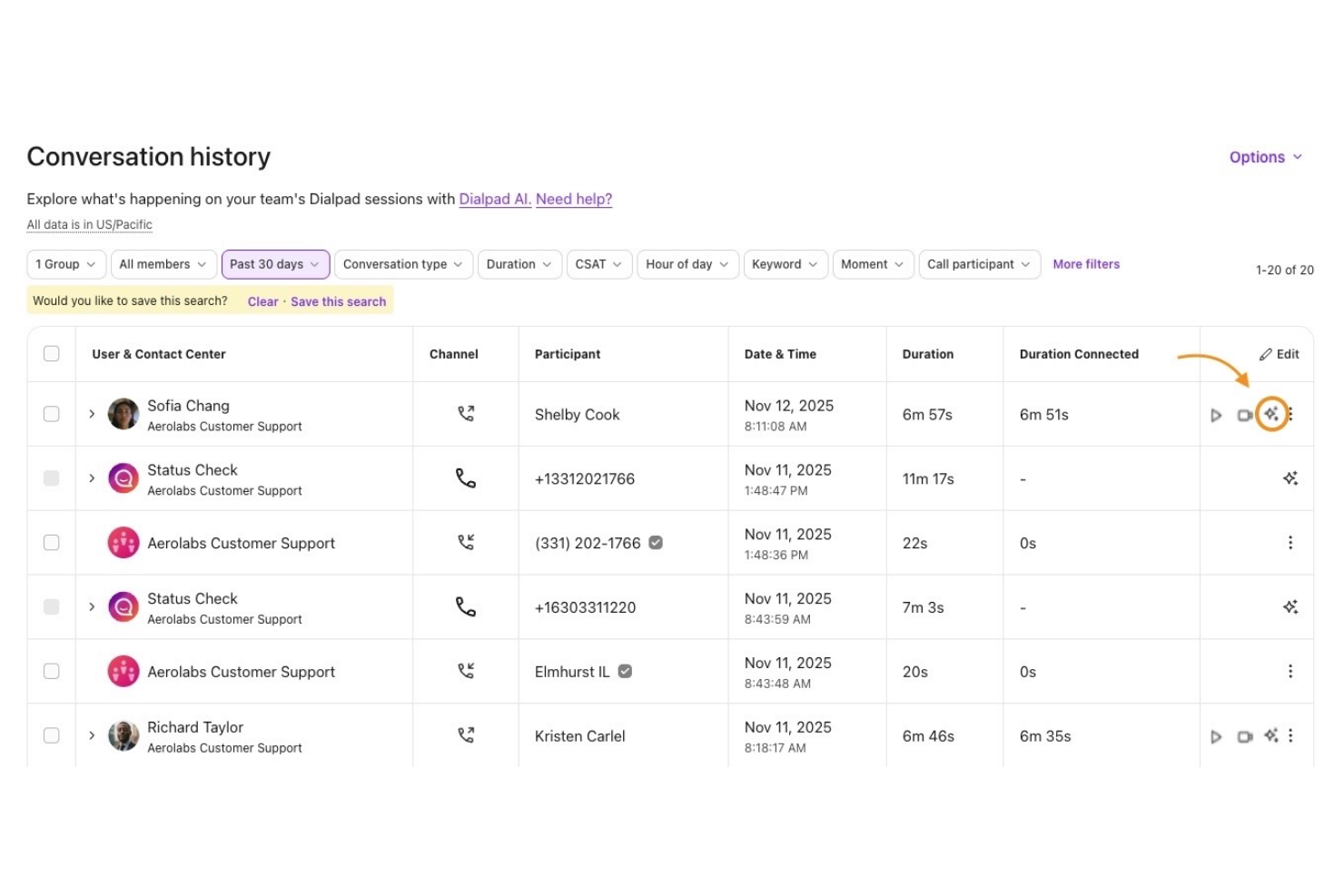Play Richard Taylor's call recording
Image resolution: width=1344 pixels, height=896 pixels.
(1216, 736)
